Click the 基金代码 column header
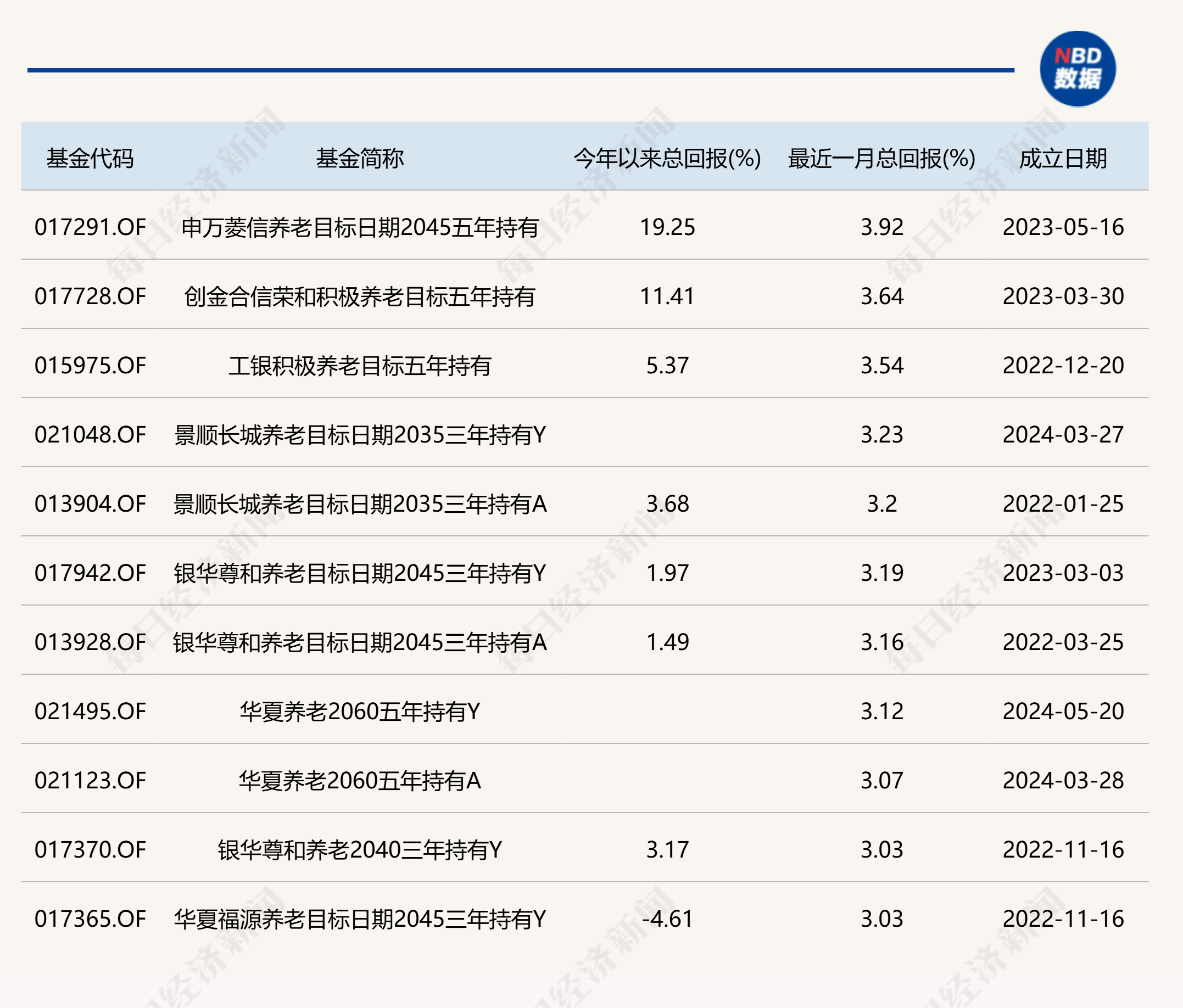 [x=90, y=159]
